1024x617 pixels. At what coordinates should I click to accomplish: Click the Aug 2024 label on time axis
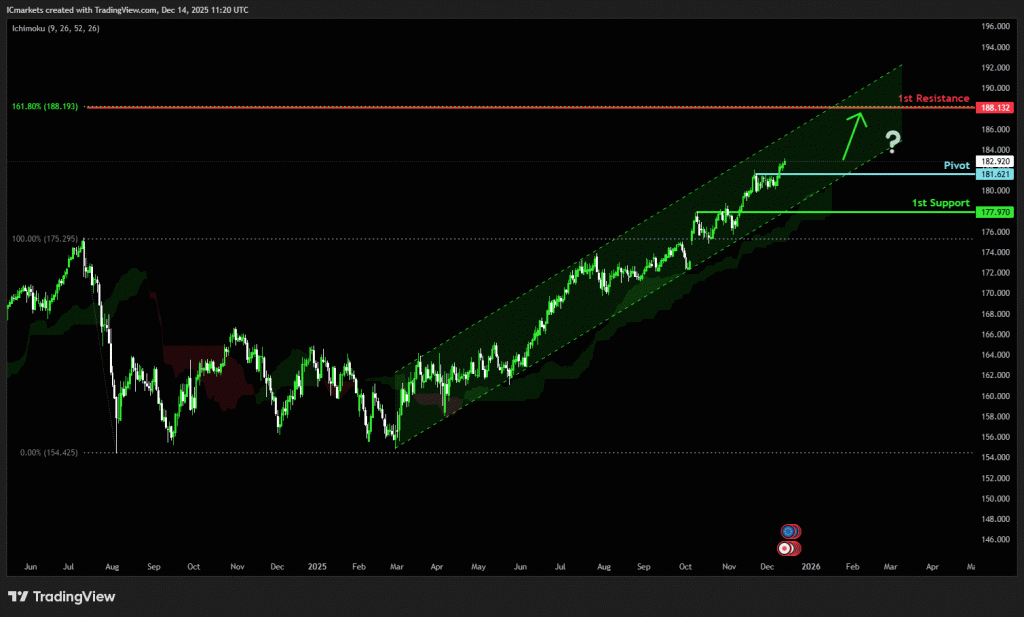114,566
